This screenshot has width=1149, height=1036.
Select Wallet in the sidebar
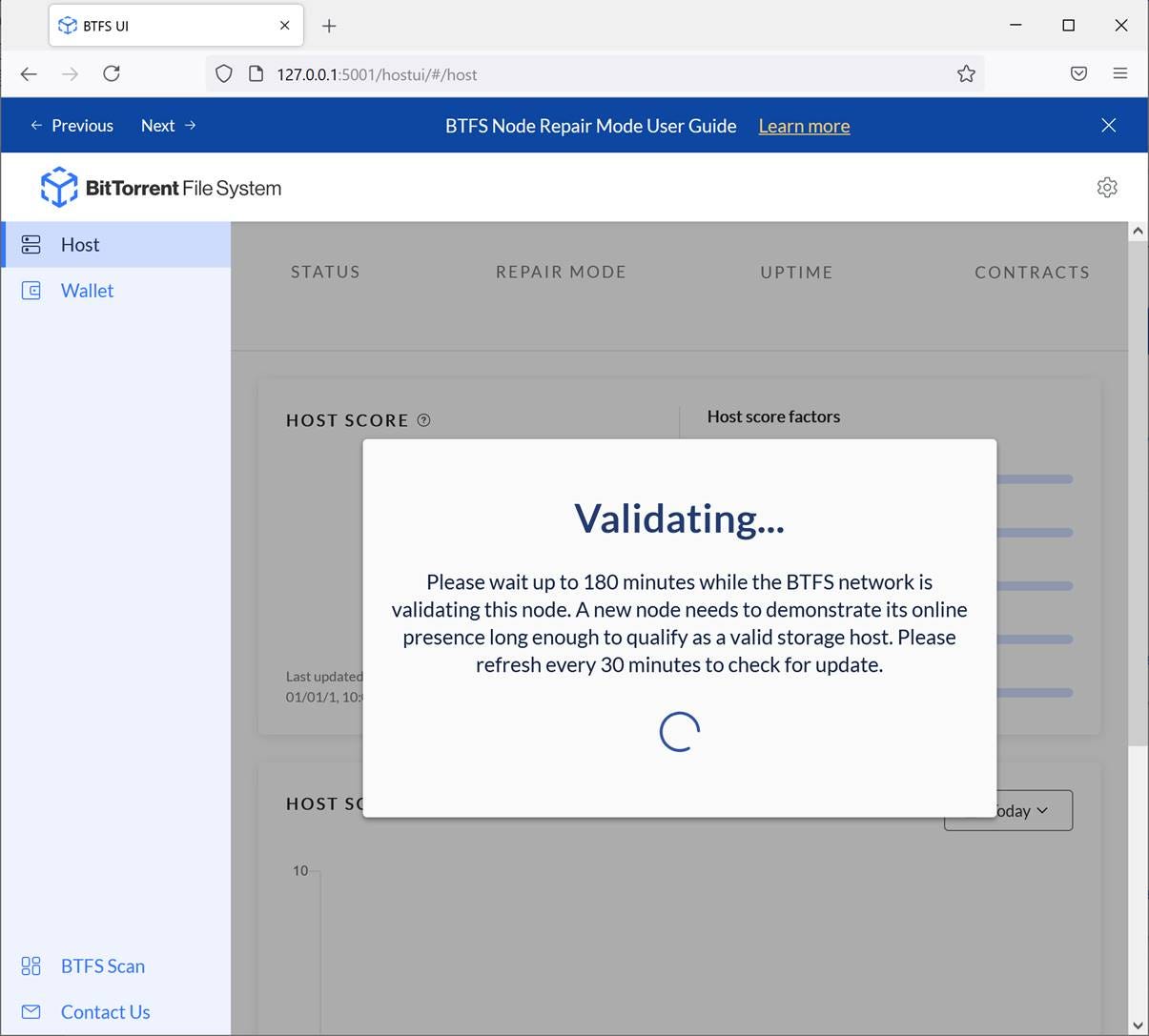[x=115, y=291]
